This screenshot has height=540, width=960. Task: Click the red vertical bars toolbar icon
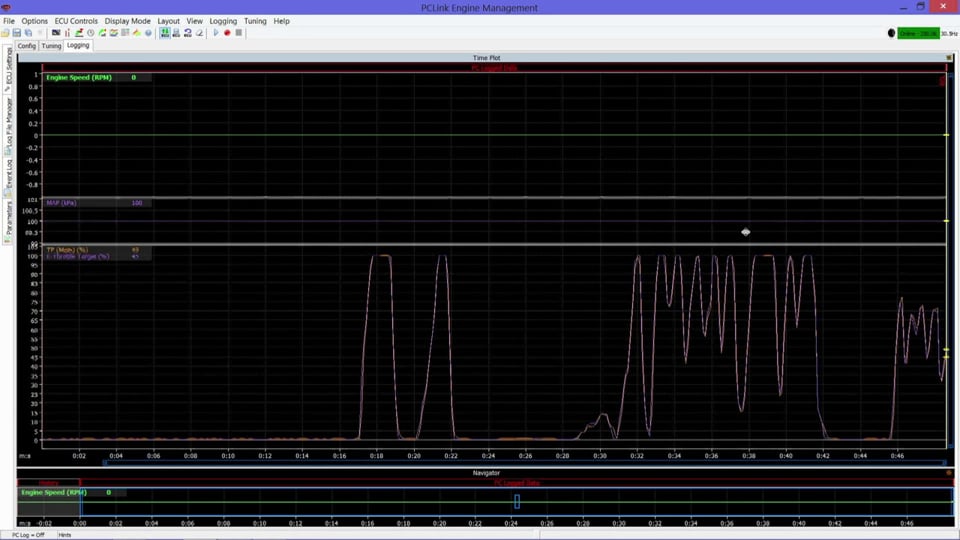[x=67, y=33]
